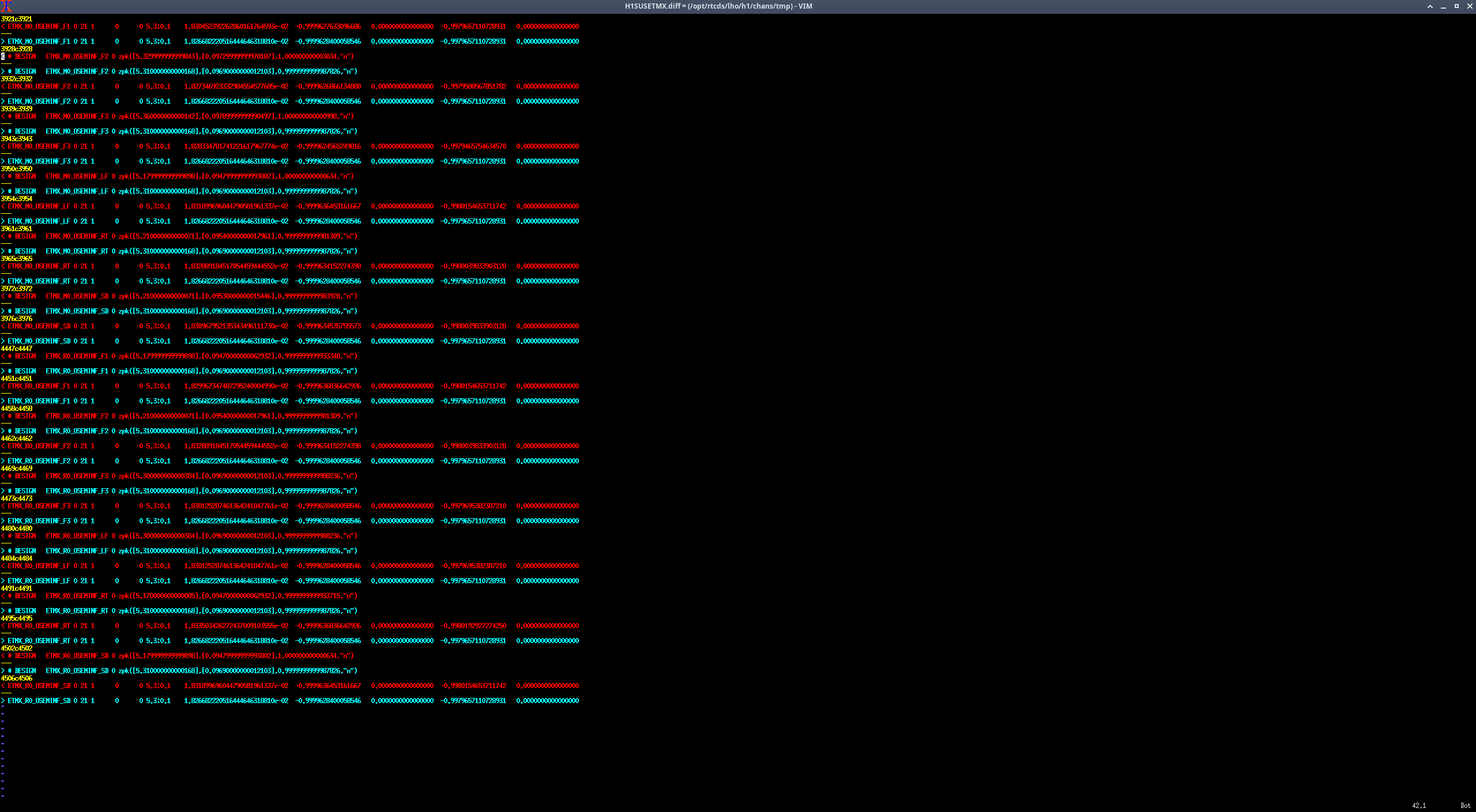The height and width of the screenshot is (812, 1476).
Task: Click hunk header '4469c4469'
Action: (x=17, y=469)
